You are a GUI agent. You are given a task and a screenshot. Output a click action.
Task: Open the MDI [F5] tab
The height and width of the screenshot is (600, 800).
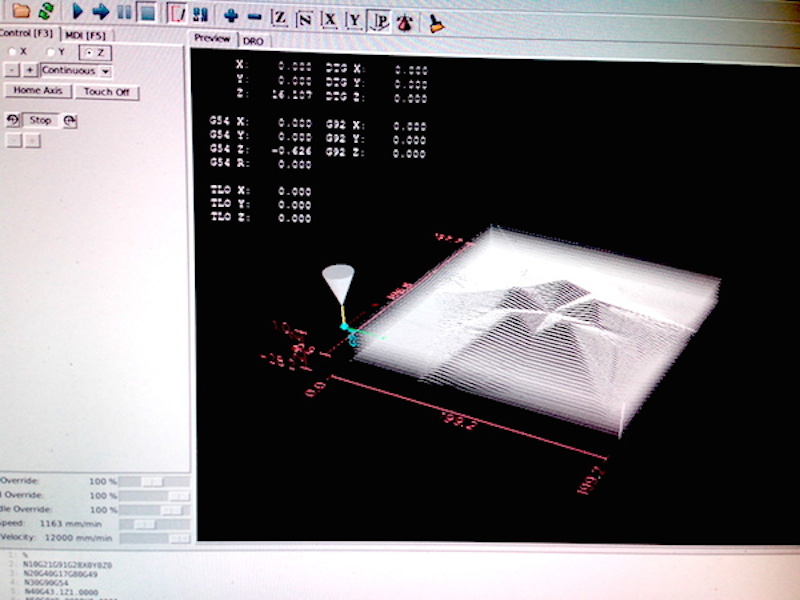tap(85, 35)
